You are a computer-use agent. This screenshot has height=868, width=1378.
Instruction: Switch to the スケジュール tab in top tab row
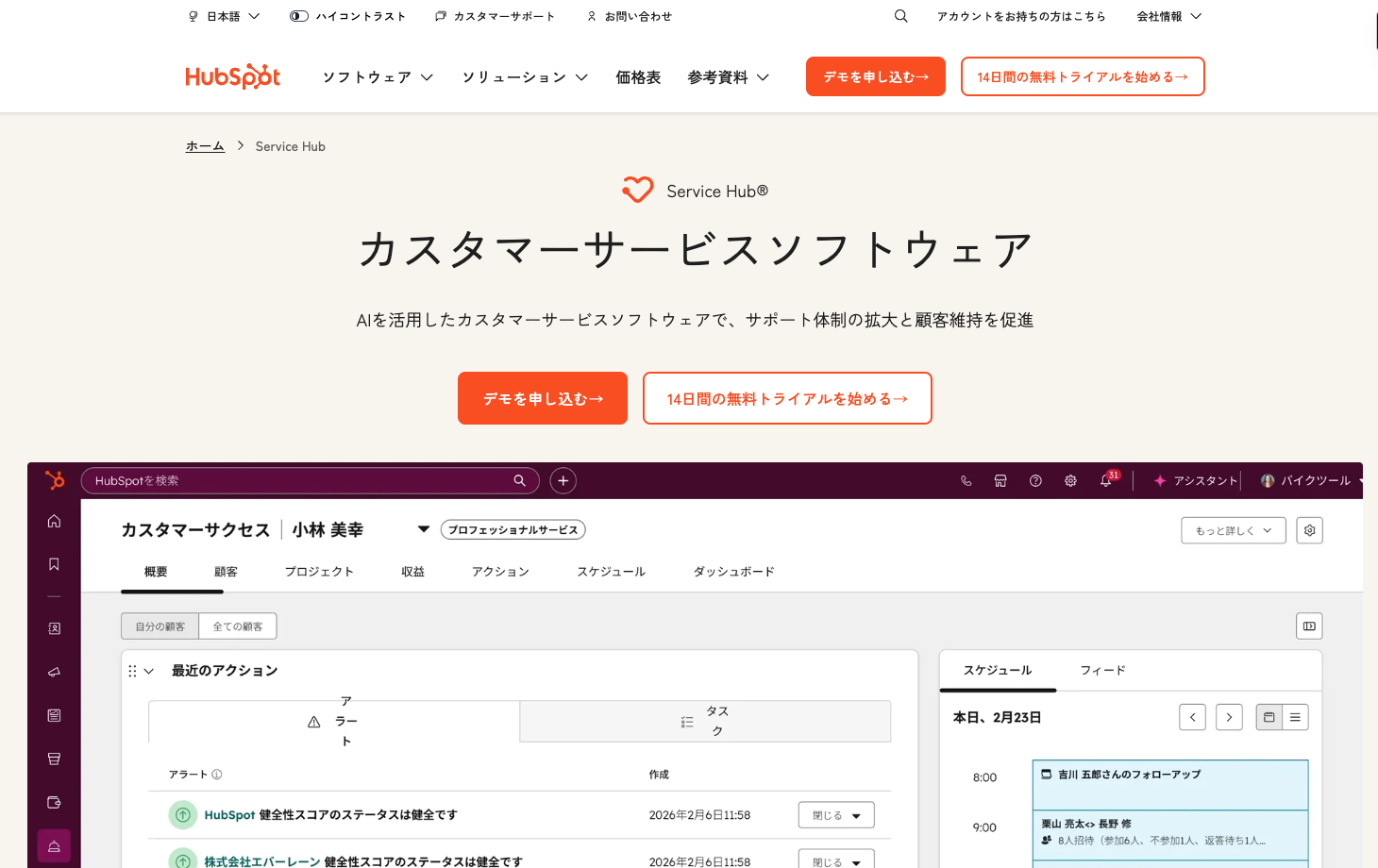tap(611, 572)
